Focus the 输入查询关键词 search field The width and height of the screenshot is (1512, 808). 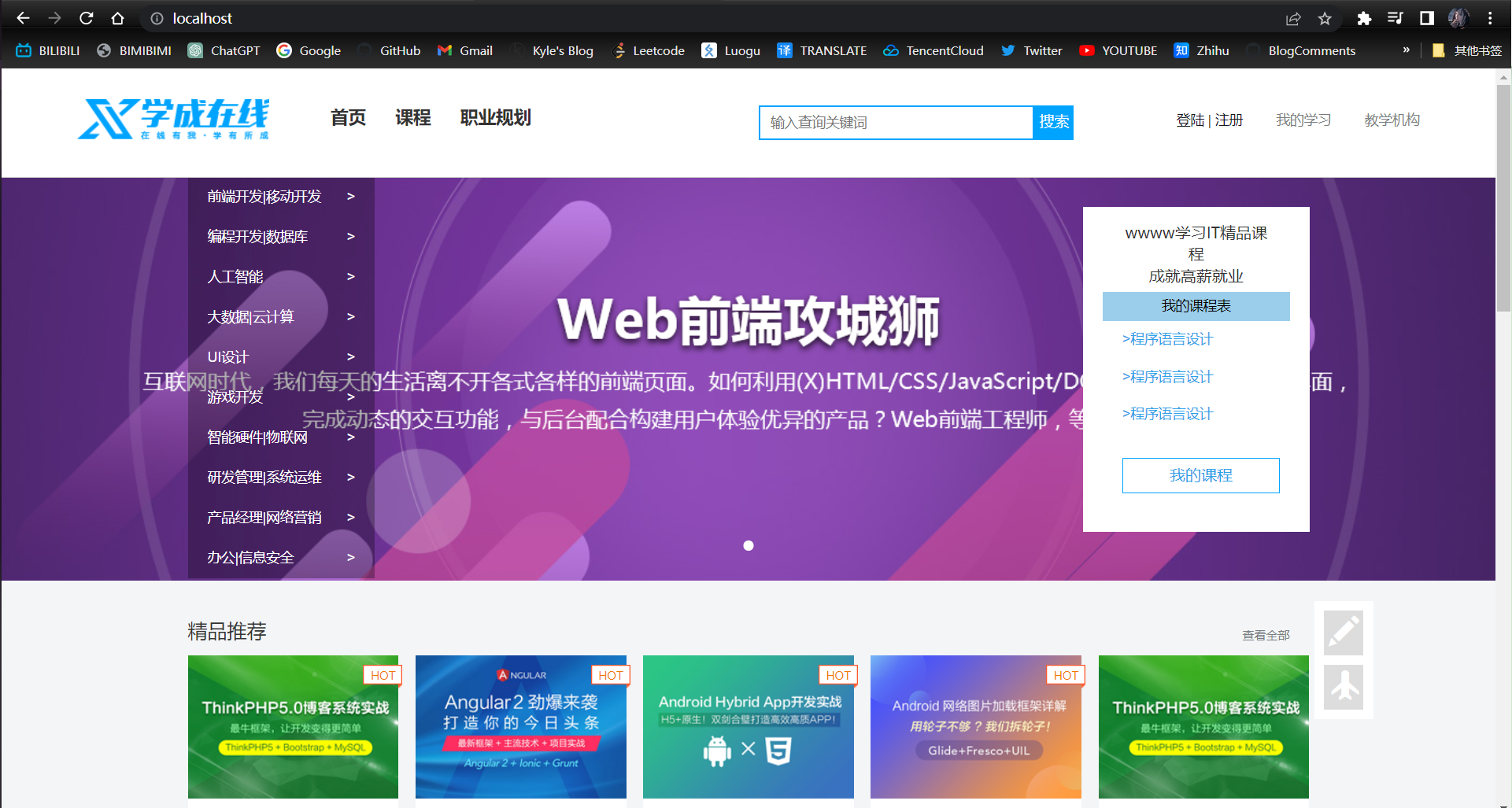pos(896,123)
